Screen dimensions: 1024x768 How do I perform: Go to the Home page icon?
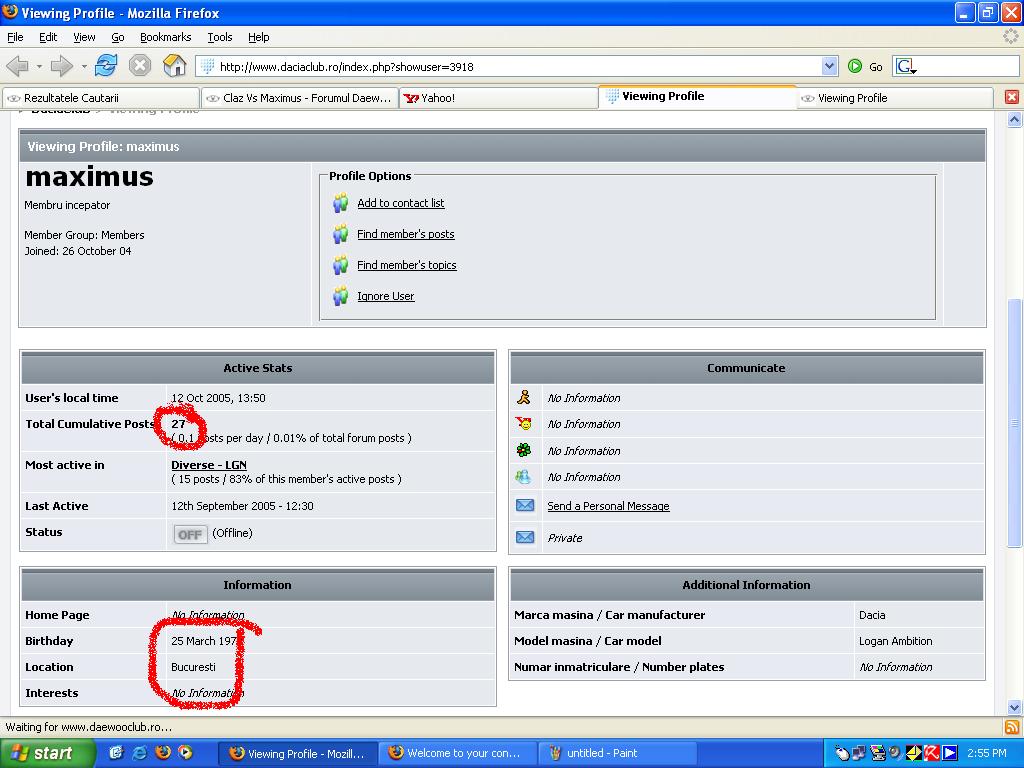[x=175, y=66]
